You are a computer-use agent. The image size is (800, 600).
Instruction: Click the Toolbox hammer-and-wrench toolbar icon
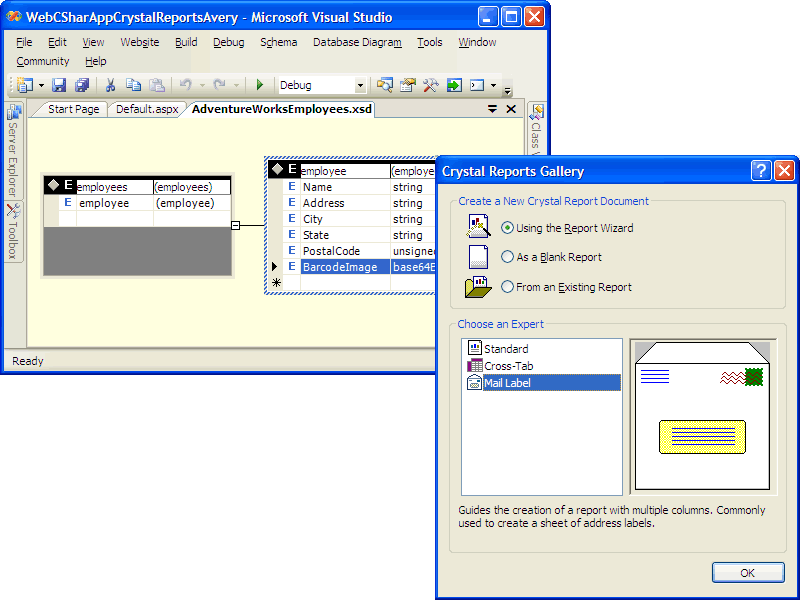(x=430, y=85)
